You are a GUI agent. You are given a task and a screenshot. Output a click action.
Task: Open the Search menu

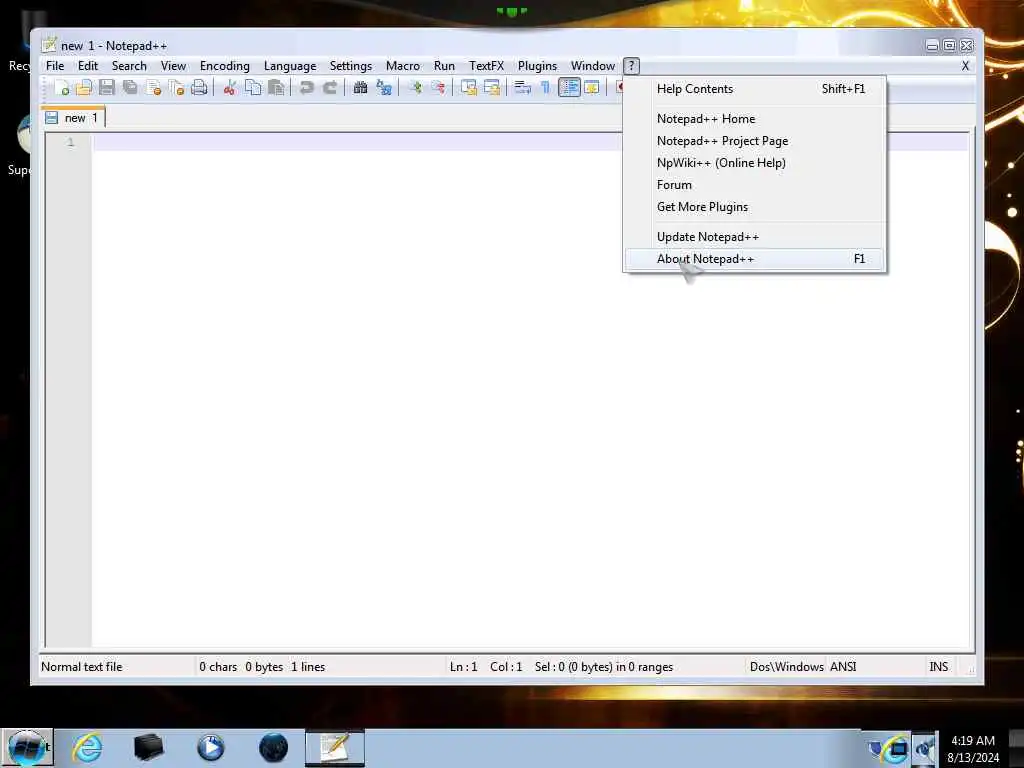pos(129,66)
